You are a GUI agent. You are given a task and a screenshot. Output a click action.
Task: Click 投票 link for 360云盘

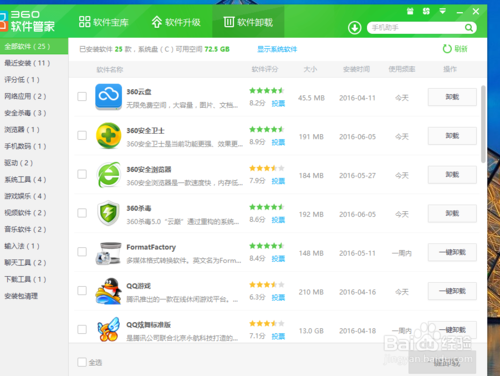point(278,103)
